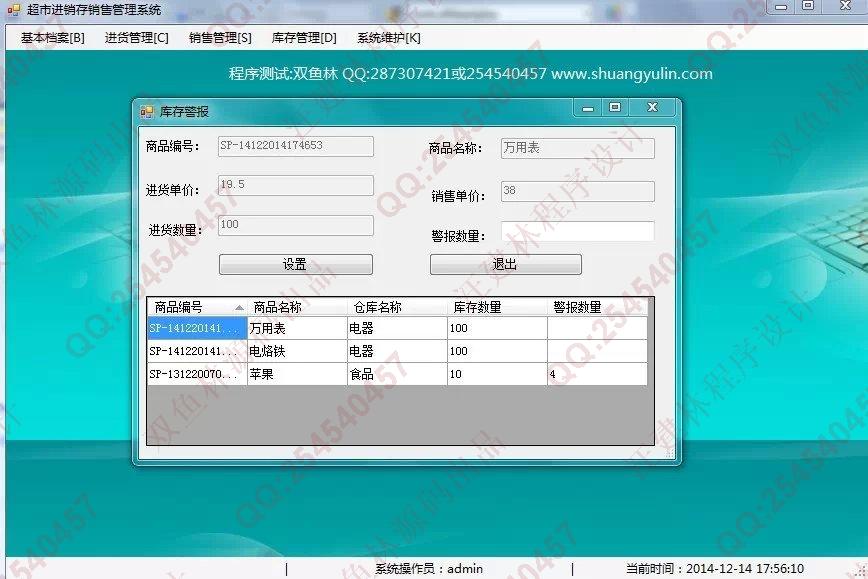The image size is (868, 579).
Task: Select the SP-131220070 product code cell
Action: tap(198, 374)
